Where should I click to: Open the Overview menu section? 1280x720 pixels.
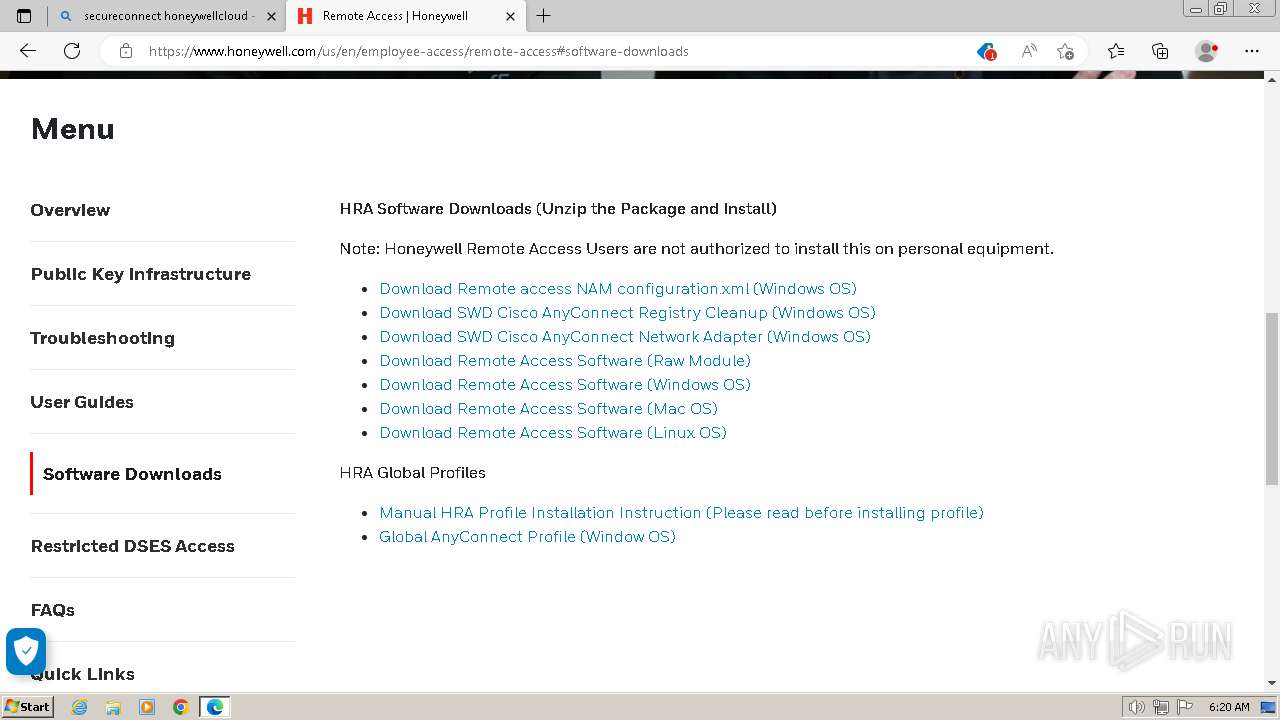(x=70, y=210)
